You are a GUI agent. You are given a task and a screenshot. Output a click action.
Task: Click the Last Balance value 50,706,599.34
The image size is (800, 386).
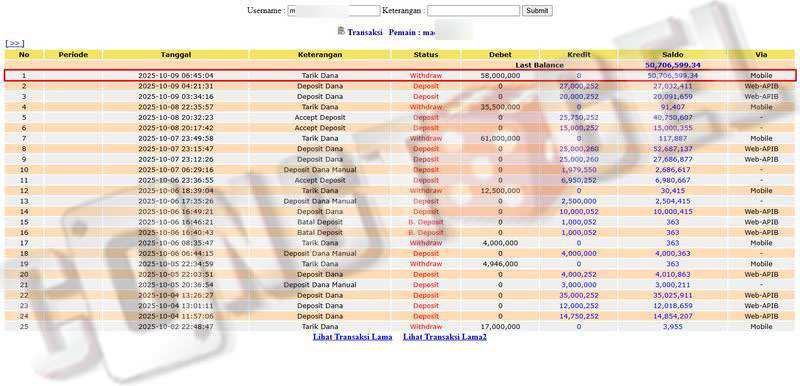[673, 65]
